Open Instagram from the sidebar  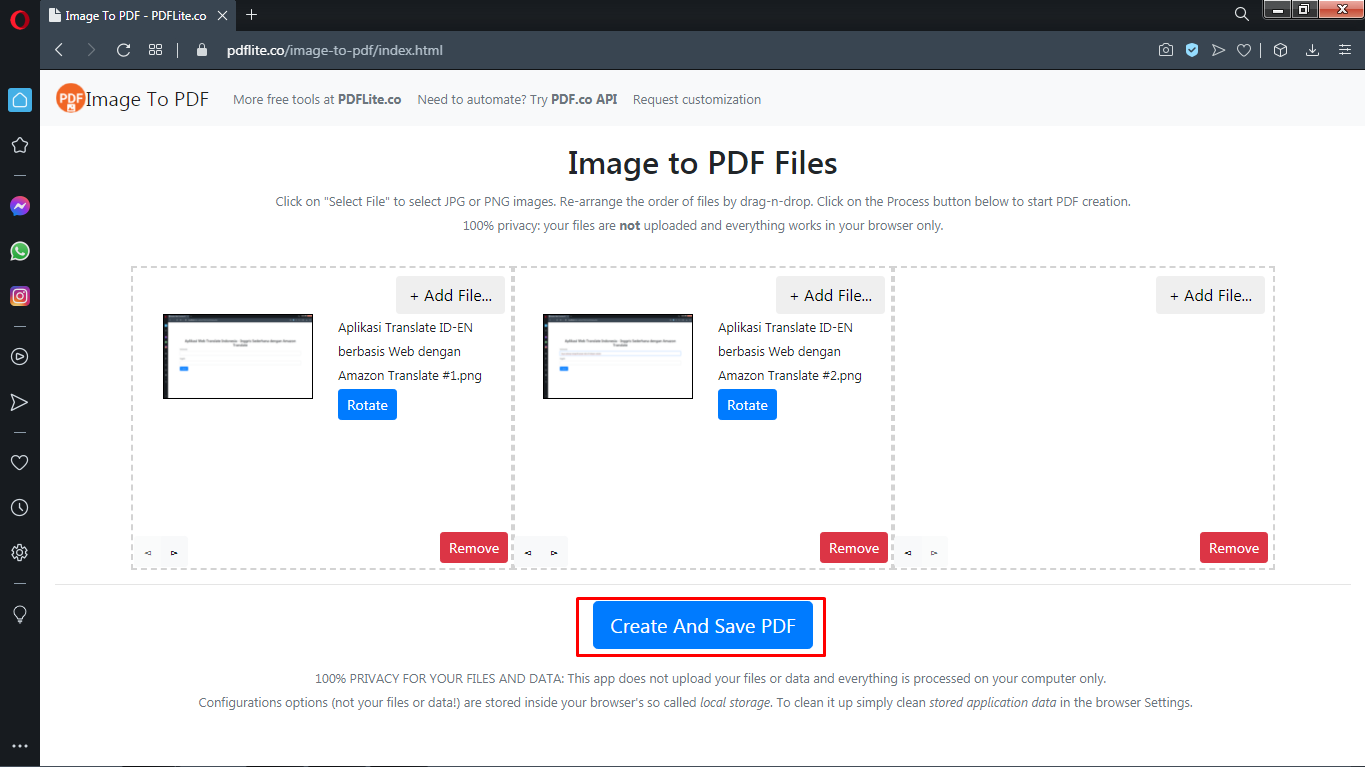coord(19,296)
